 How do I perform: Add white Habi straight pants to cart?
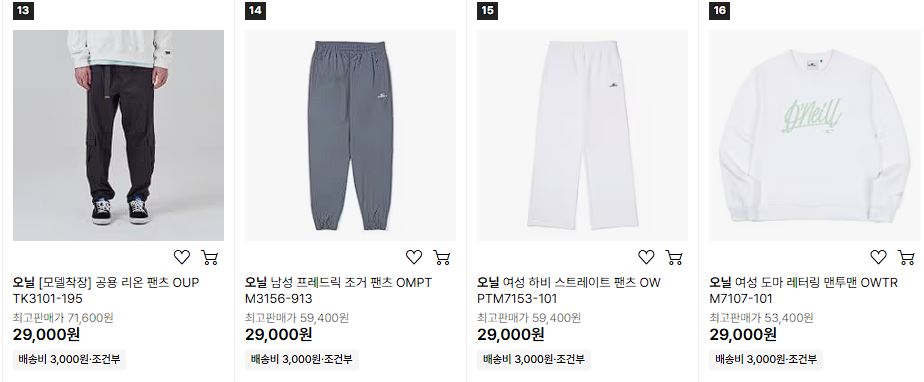click(674, 257)
